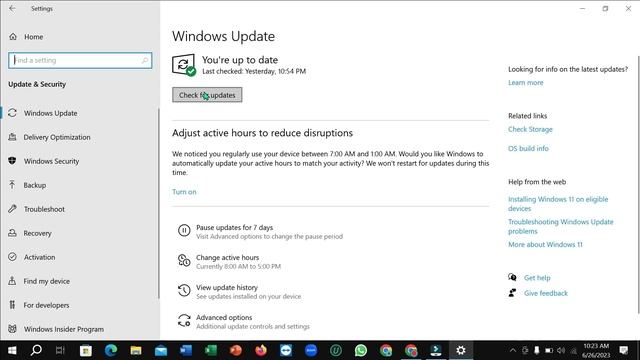640x360 pixels.
Task: Open Zoom from the taskbar
Action: [x=311, y=350]
